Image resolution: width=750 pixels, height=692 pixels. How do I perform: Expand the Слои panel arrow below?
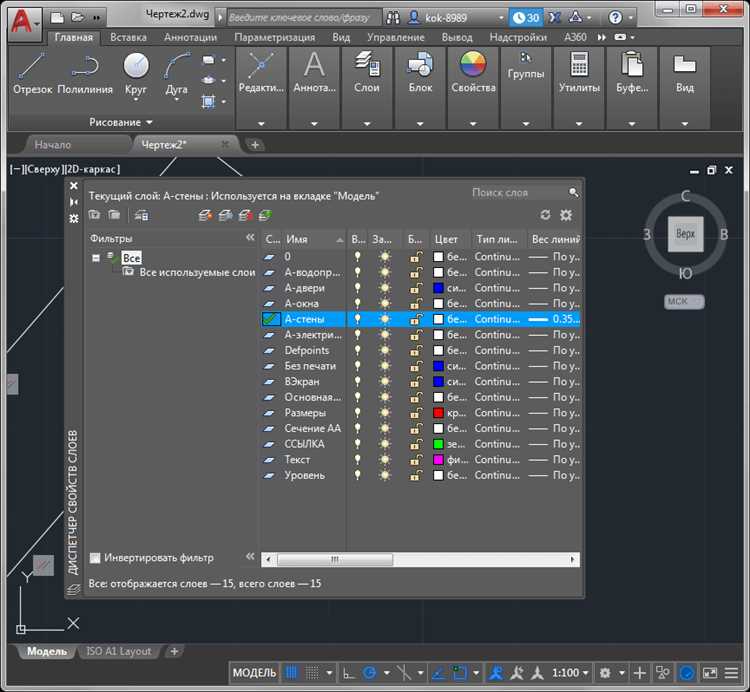367,123
